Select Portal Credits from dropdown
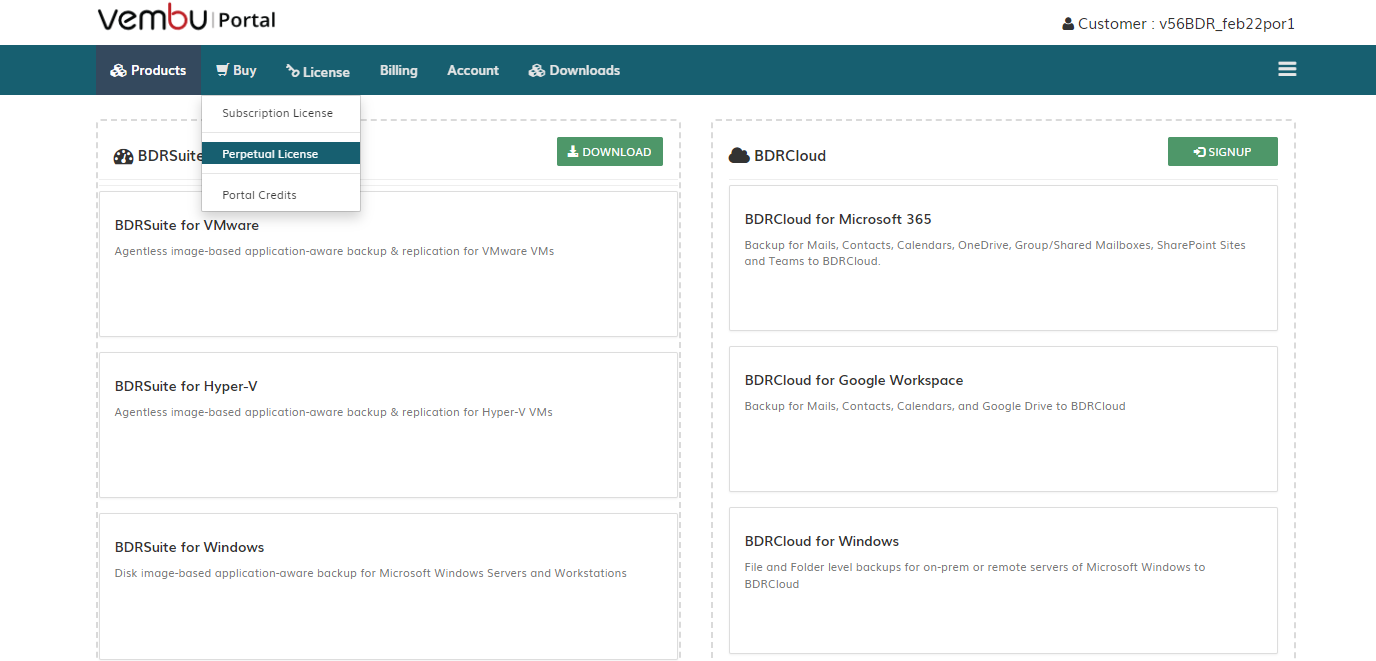This screenshot has height=661, width=1376. tap(281, 195)
